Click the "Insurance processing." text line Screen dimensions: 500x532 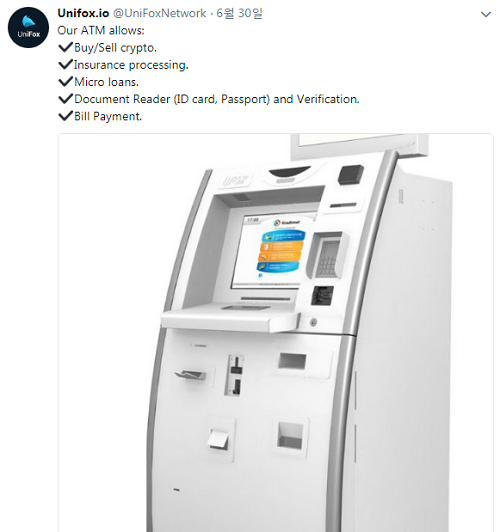(131, 65)
